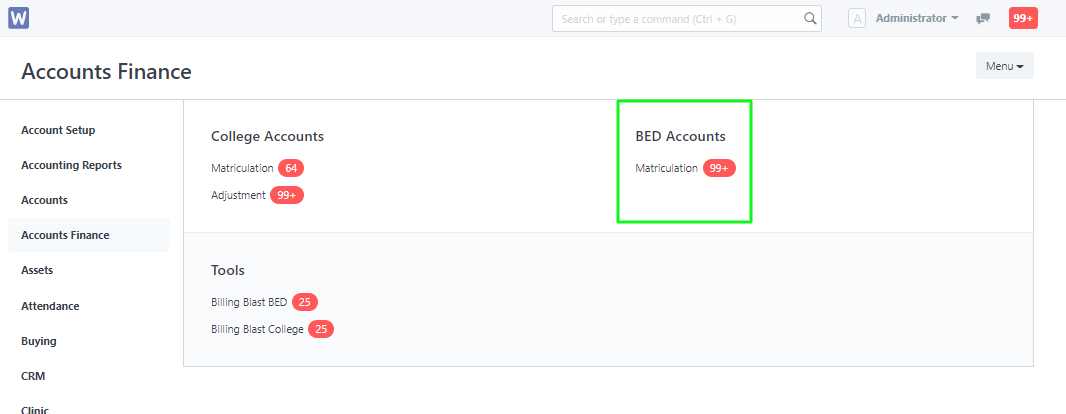Viewport: 1066px width, 414px height.
Task: Open the Adjustment link under College Accounts
Action: coord(238,195)
